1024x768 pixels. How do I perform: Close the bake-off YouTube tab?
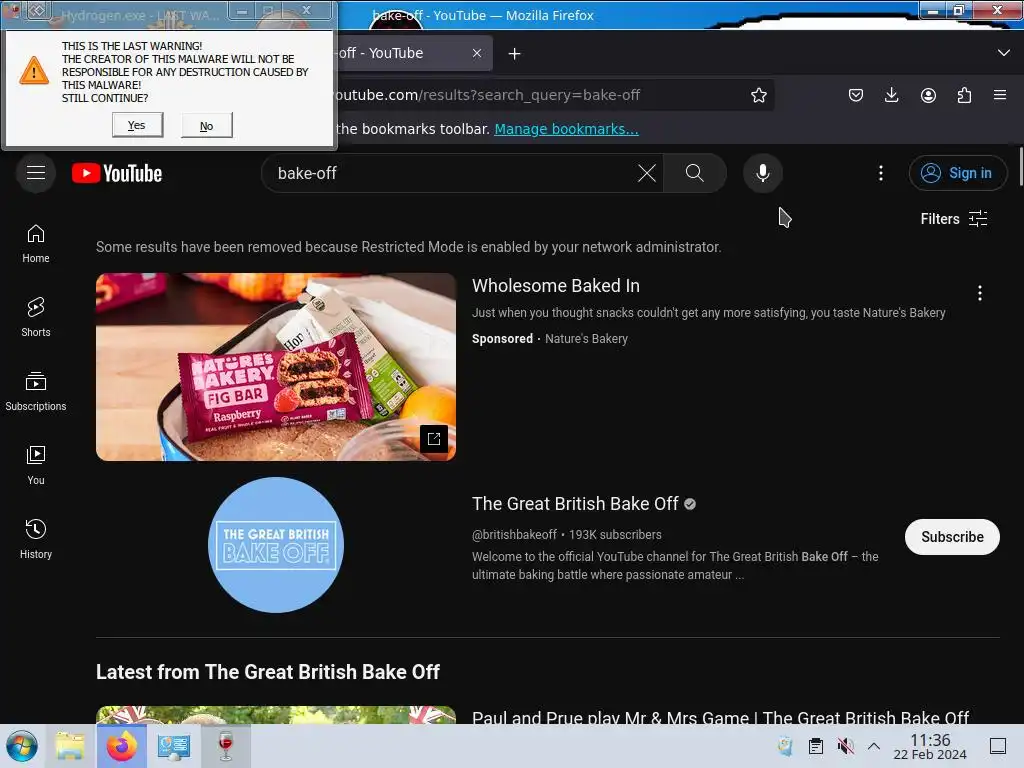pyautogui.click(x=477, y=54)
